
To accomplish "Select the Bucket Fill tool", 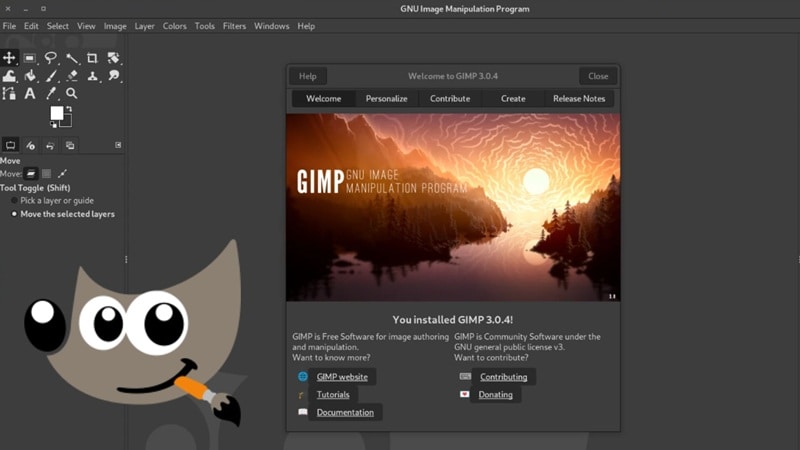I will pos(30,76).
